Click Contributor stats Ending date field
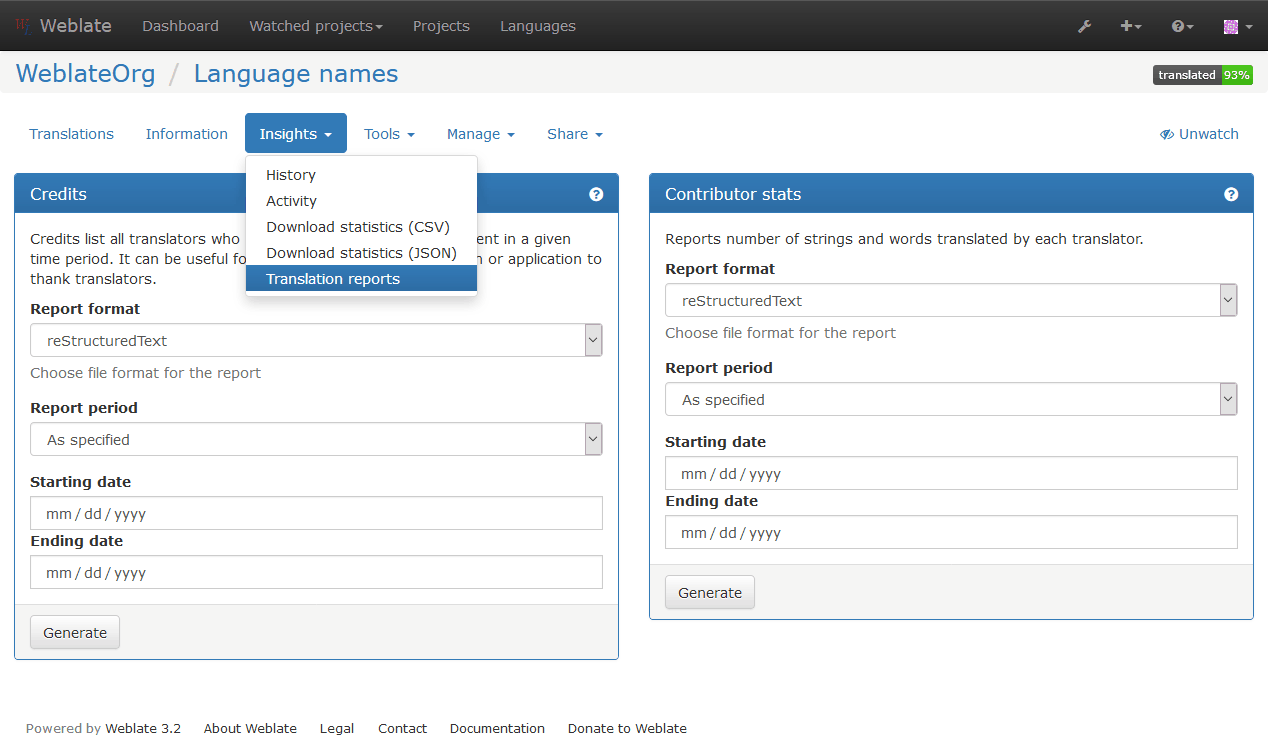The height and width of the screenshot is (748, 1268). [951, 532]
